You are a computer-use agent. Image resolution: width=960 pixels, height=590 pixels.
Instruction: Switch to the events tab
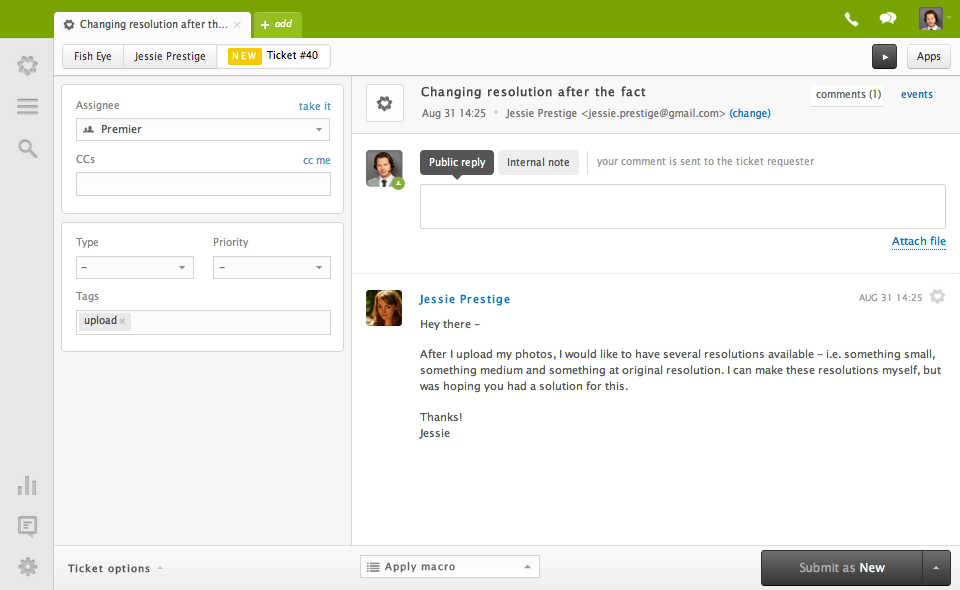[x=916, y=94]
